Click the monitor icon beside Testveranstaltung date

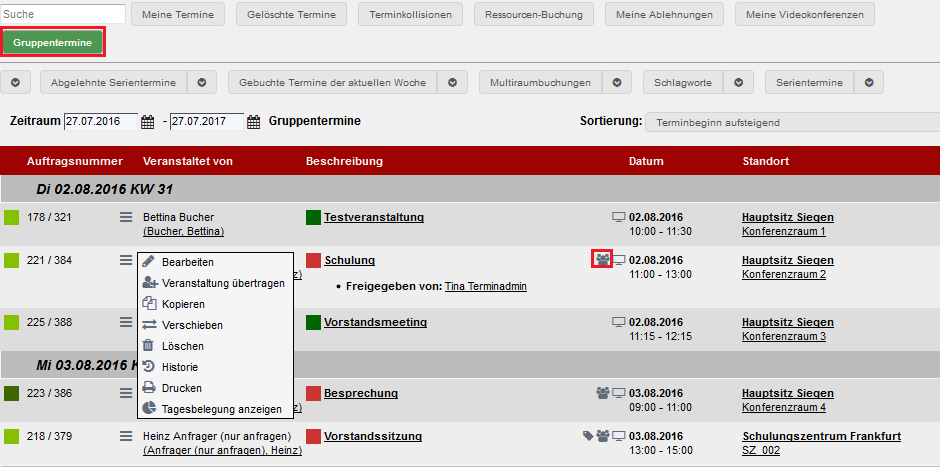click(x=618, y=217)
